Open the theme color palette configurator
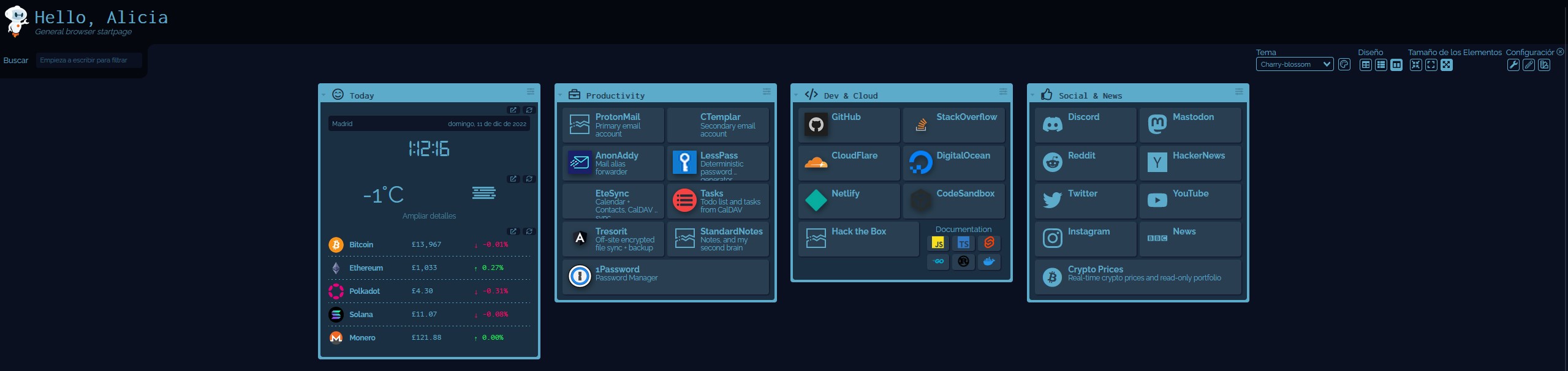Screen dimensions: 1568x371 (x=1344, y=65)
